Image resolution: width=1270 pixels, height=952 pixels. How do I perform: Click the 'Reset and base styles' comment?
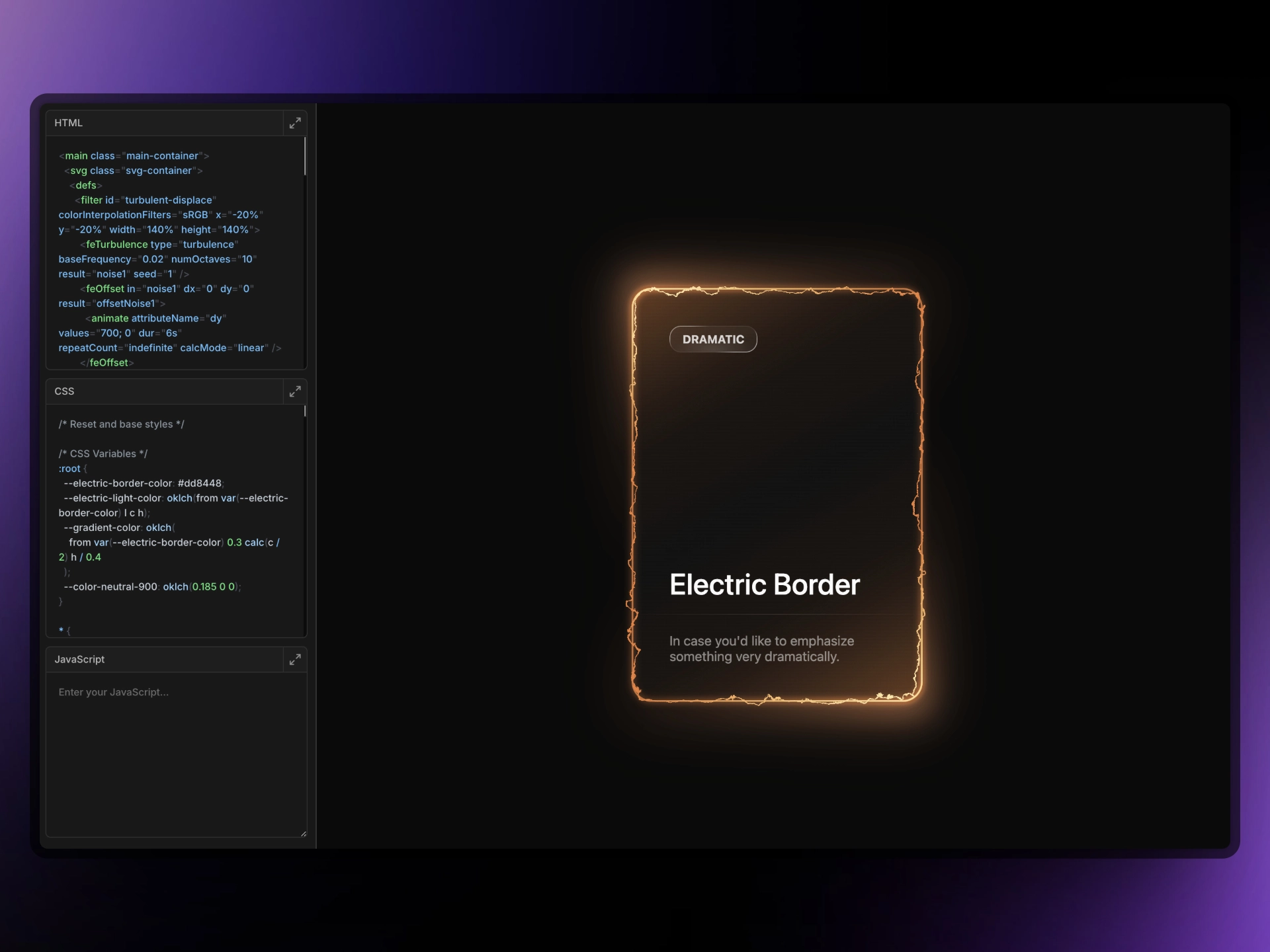122,424
